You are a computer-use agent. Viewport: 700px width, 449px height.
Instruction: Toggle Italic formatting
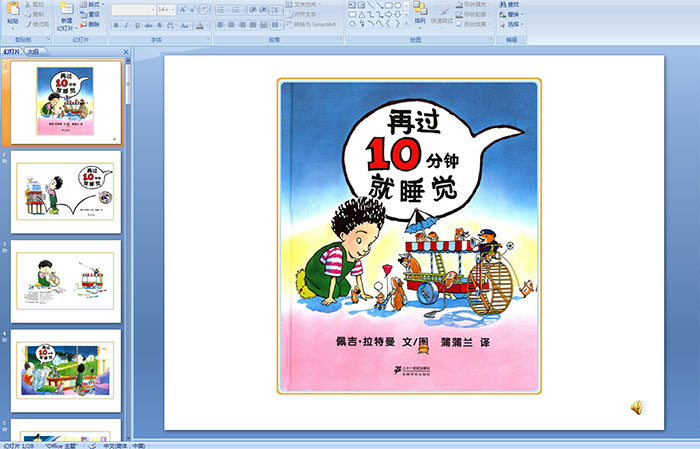coord(126,25)
